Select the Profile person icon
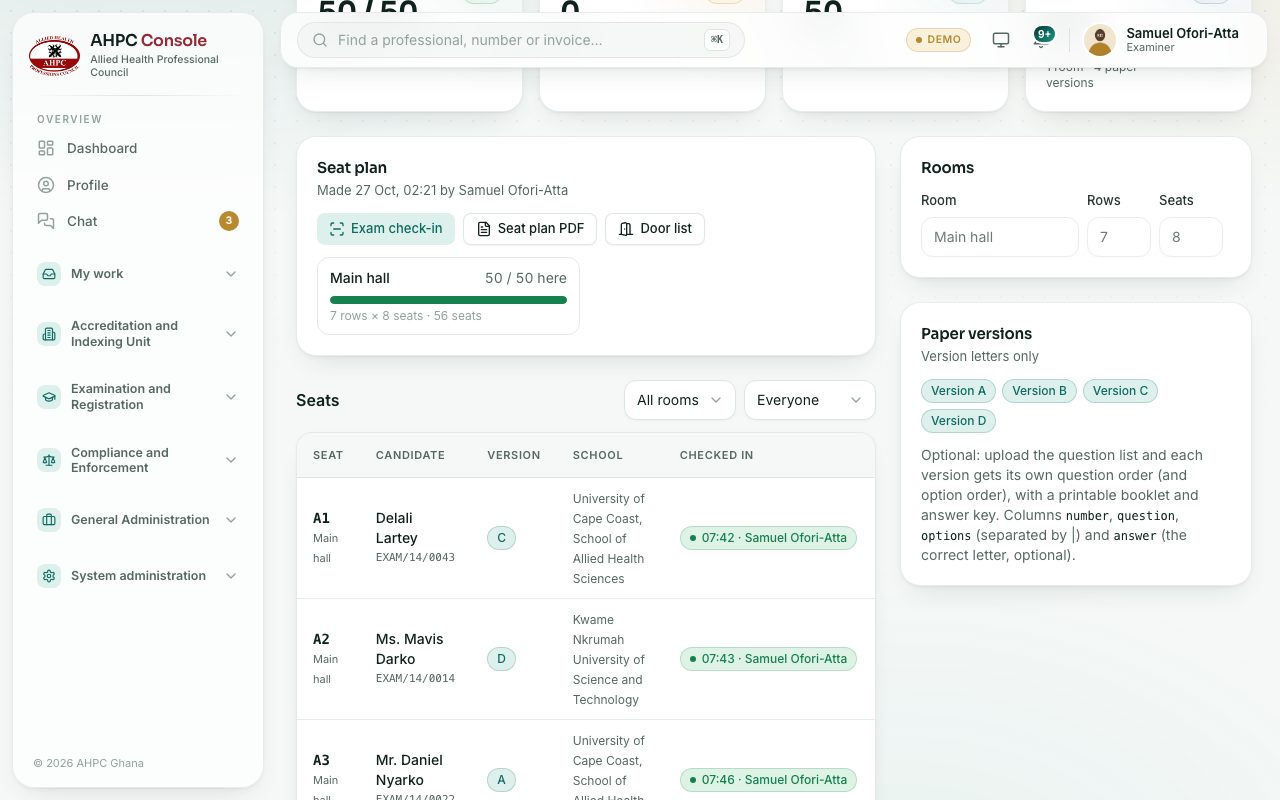This screenshot has height=800, width=1280. click(46, 185)
